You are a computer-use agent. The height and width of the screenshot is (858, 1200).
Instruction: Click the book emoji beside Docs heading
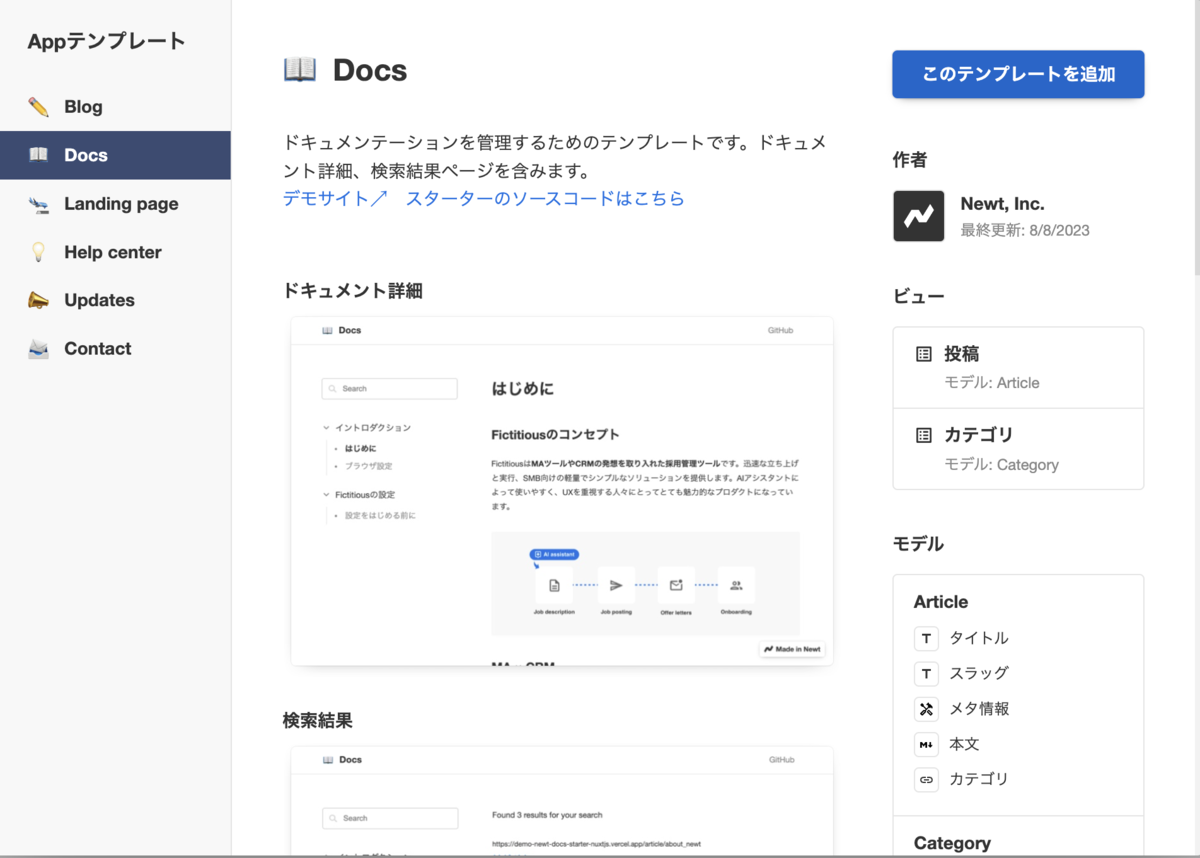point(300,69)
